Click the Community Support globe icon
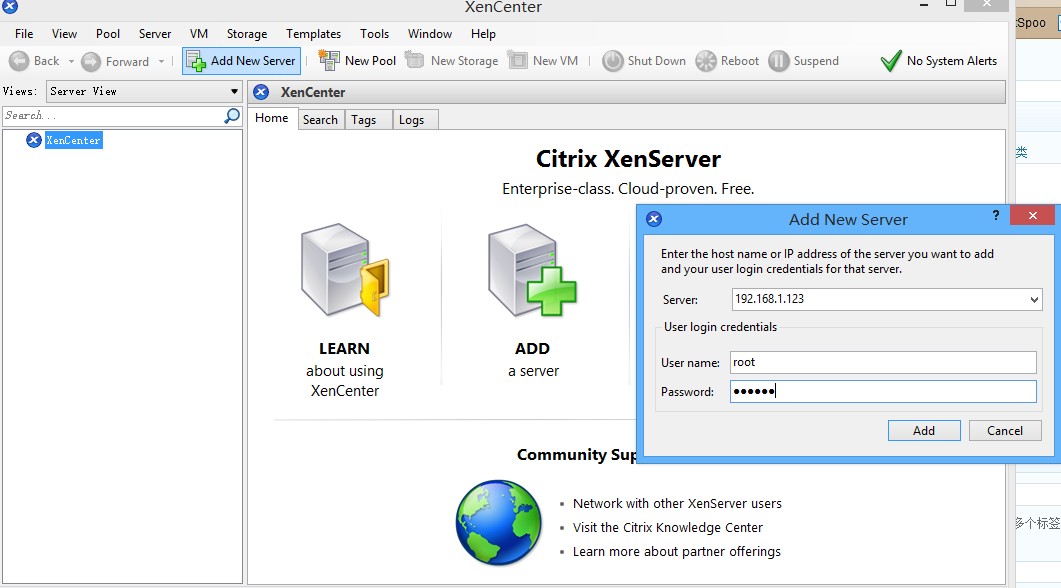This screenshot has height=588, width=1061. click(x=499, y=522)
